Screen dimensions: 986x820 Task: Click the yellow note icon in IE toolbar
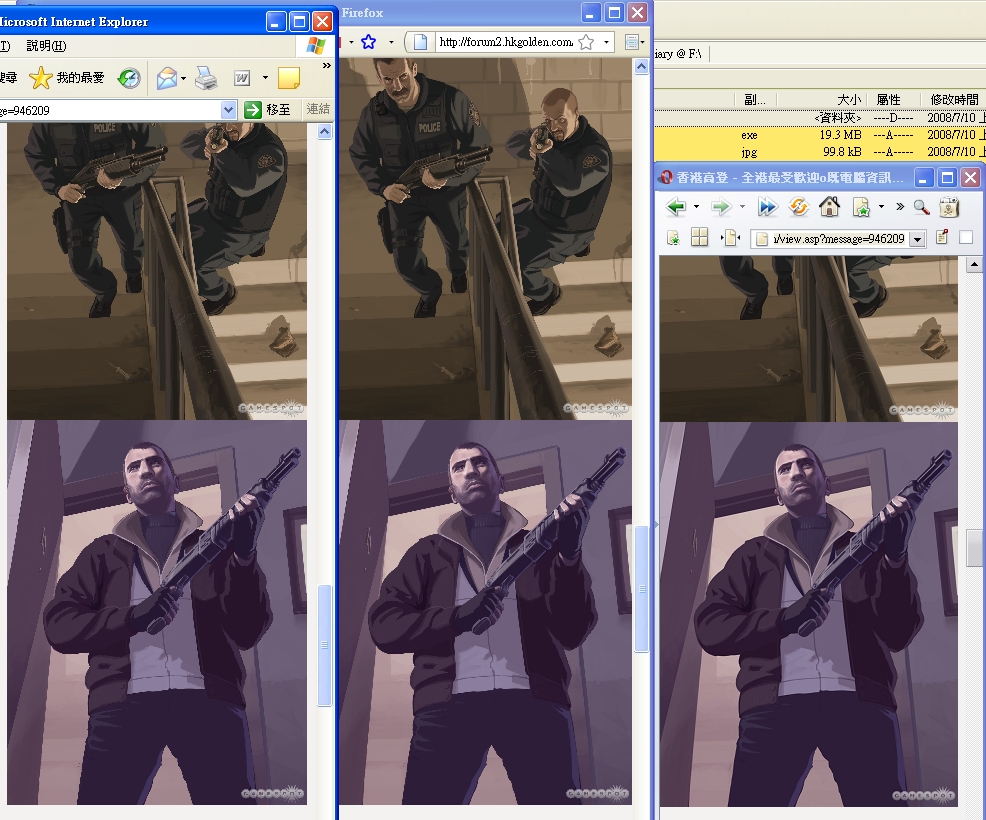coord(289,78)
